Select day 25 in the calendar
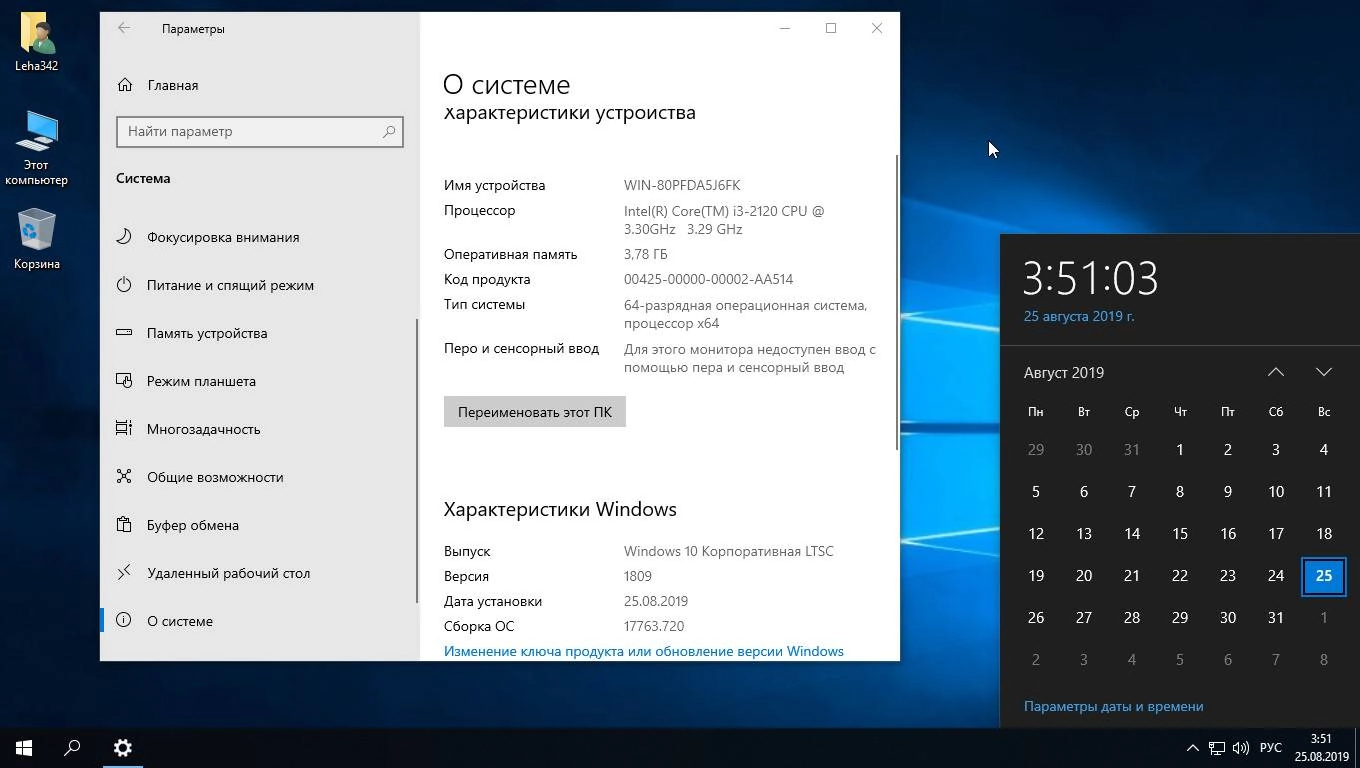Image resolution: width=1360 pixels, height=768 pixels. 1324,576
